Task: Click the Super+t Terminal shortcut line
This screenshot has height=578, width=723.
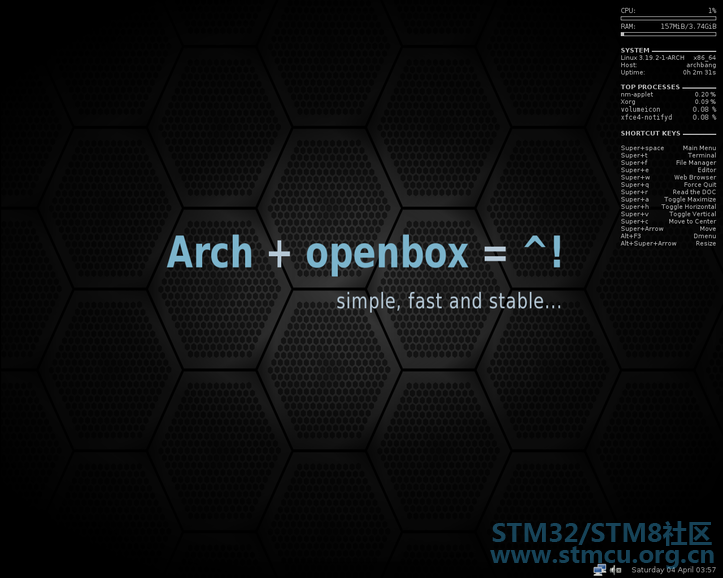Action: click(x=668, y=155)
